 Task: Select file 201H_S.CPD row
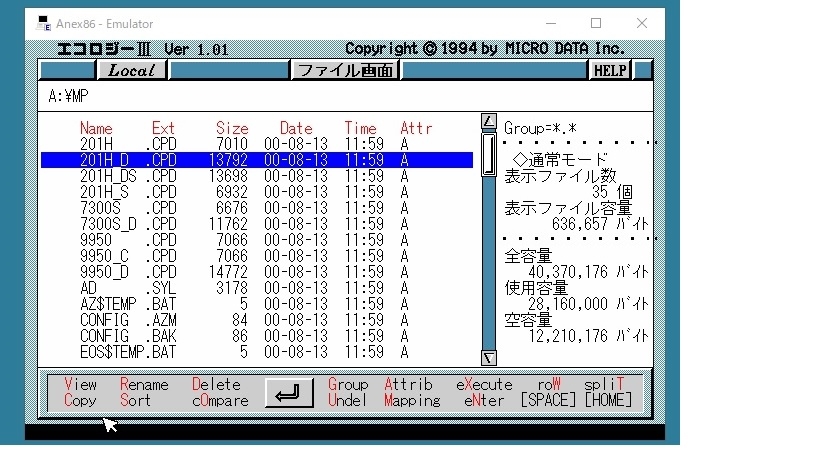pos(257,192)
